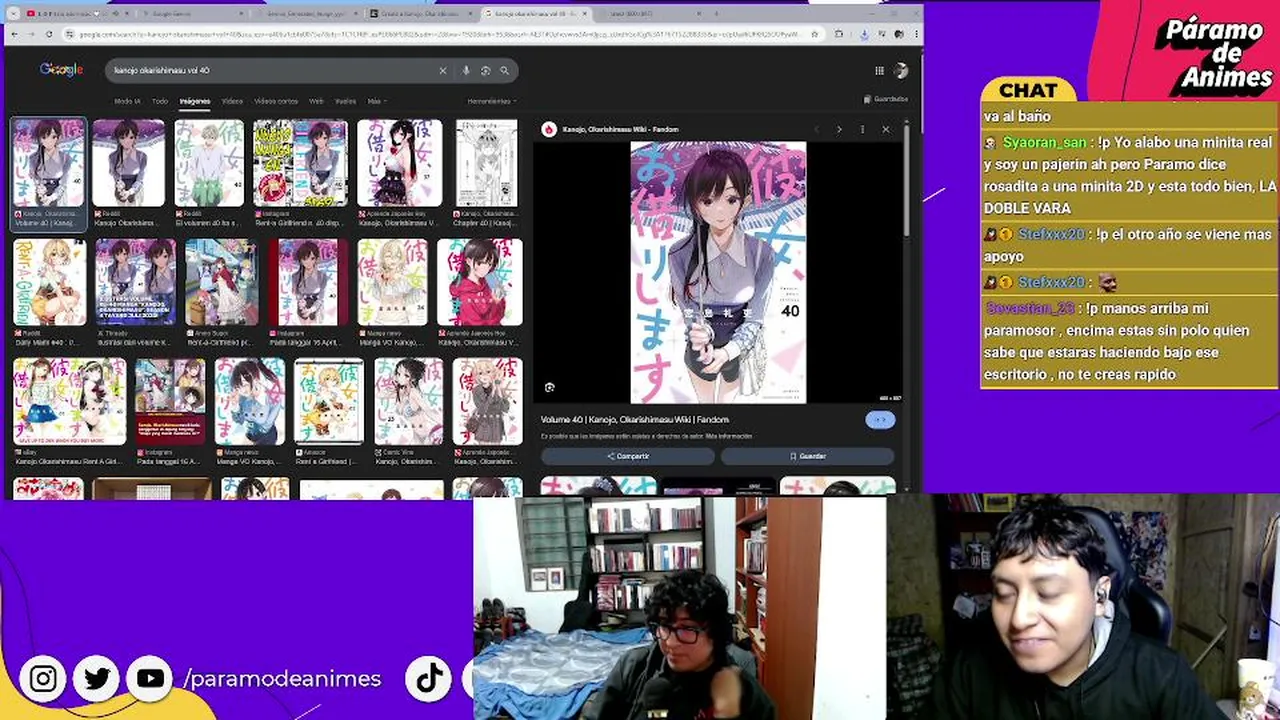This screenshot has height=720, width=1280.
Task: Go to Google homepage via logo
Action: click(x=61, y=69)
